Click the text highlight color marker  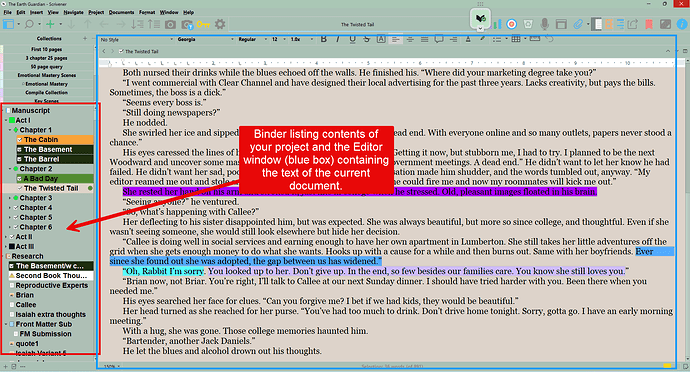click(483, 39)
